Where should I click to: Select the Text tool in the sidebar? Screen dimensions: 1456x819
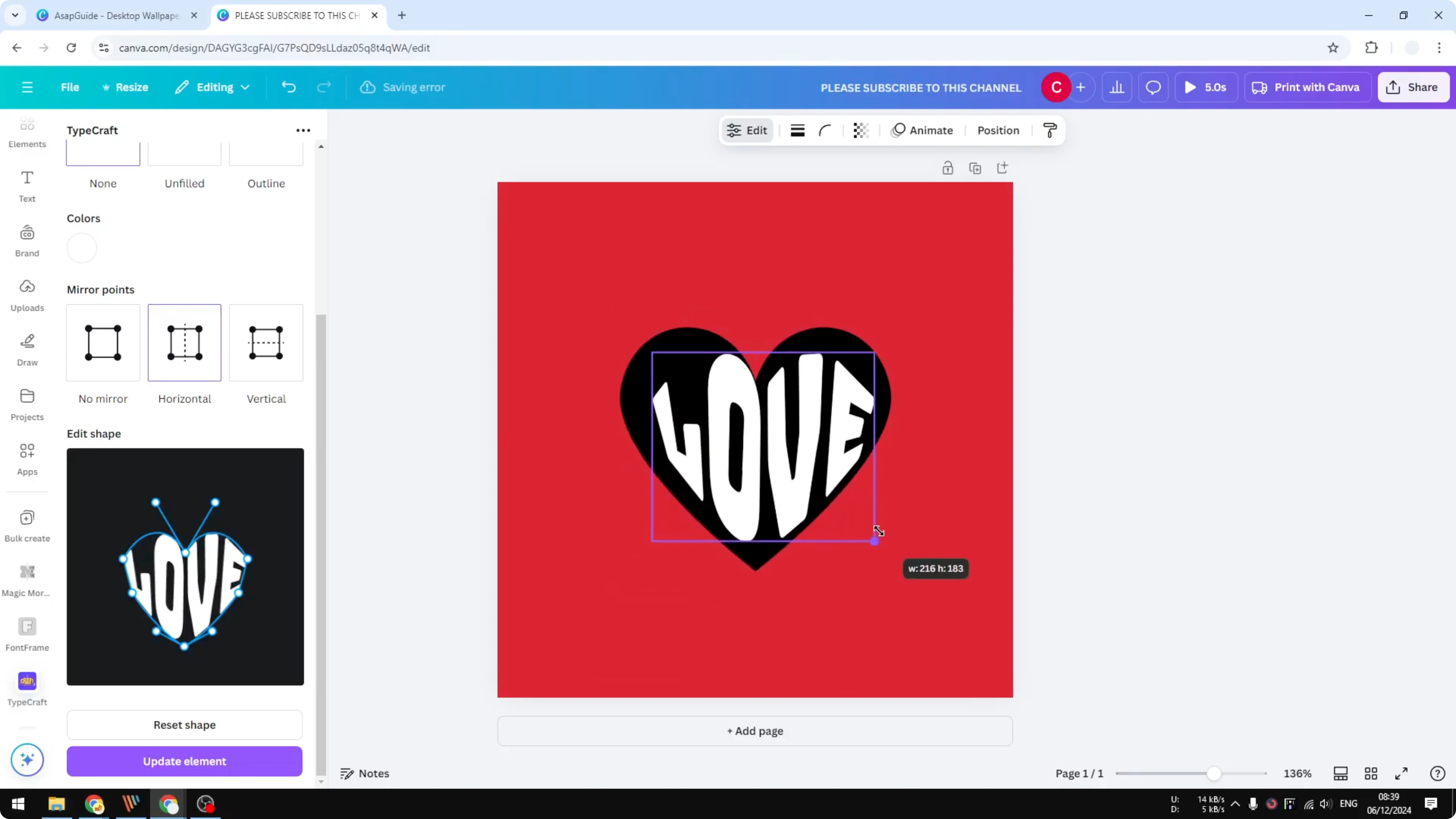tap(27, 186)
